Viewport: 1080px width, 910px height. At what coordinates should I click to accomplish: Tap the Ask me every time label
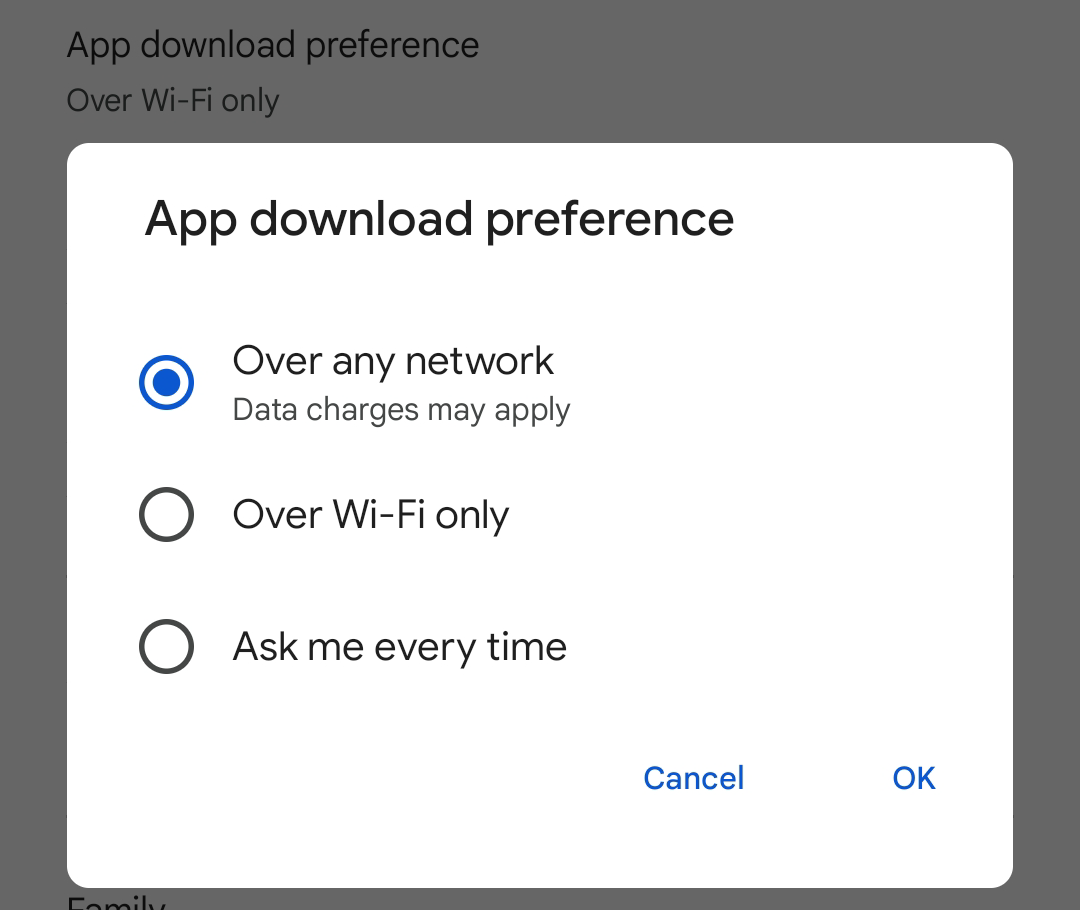pos(399,646)
